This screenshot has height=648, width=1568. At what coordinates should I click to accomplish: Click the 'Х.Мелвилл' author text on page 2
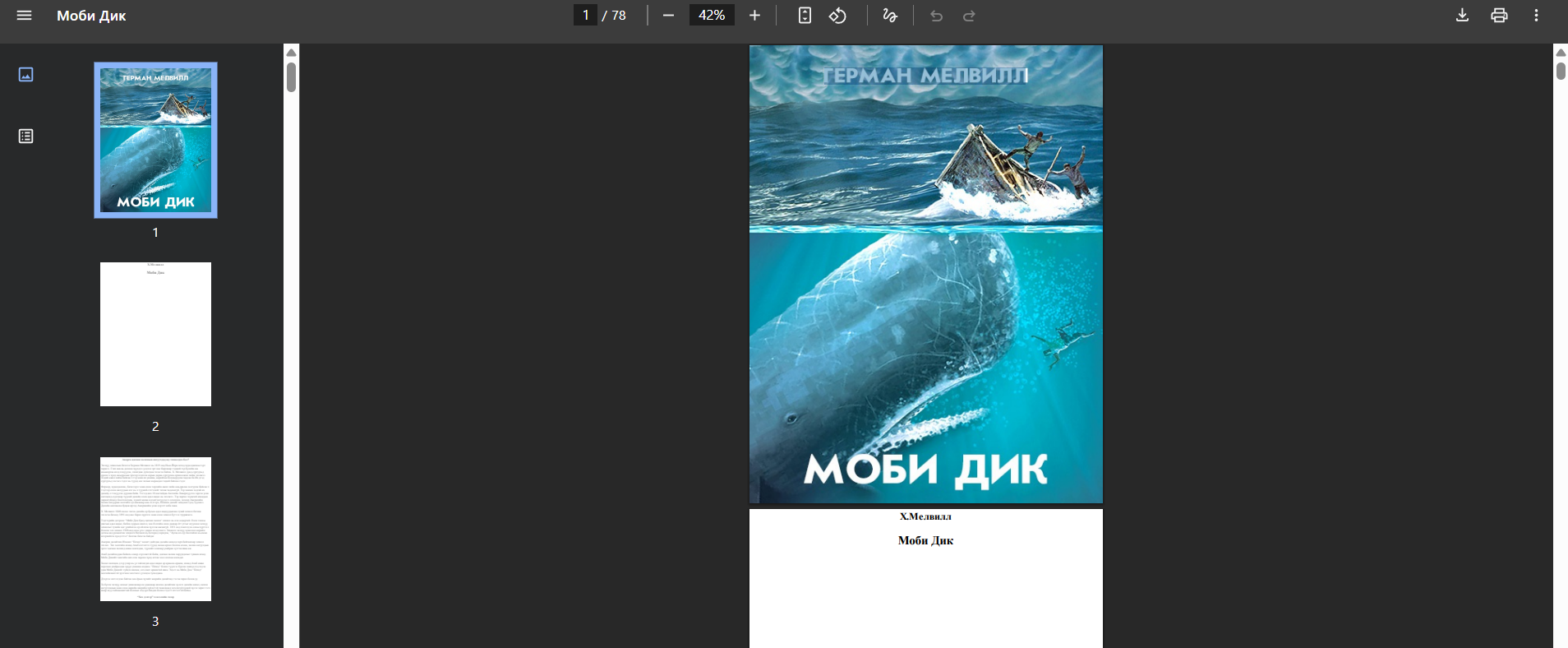point(925,516)
